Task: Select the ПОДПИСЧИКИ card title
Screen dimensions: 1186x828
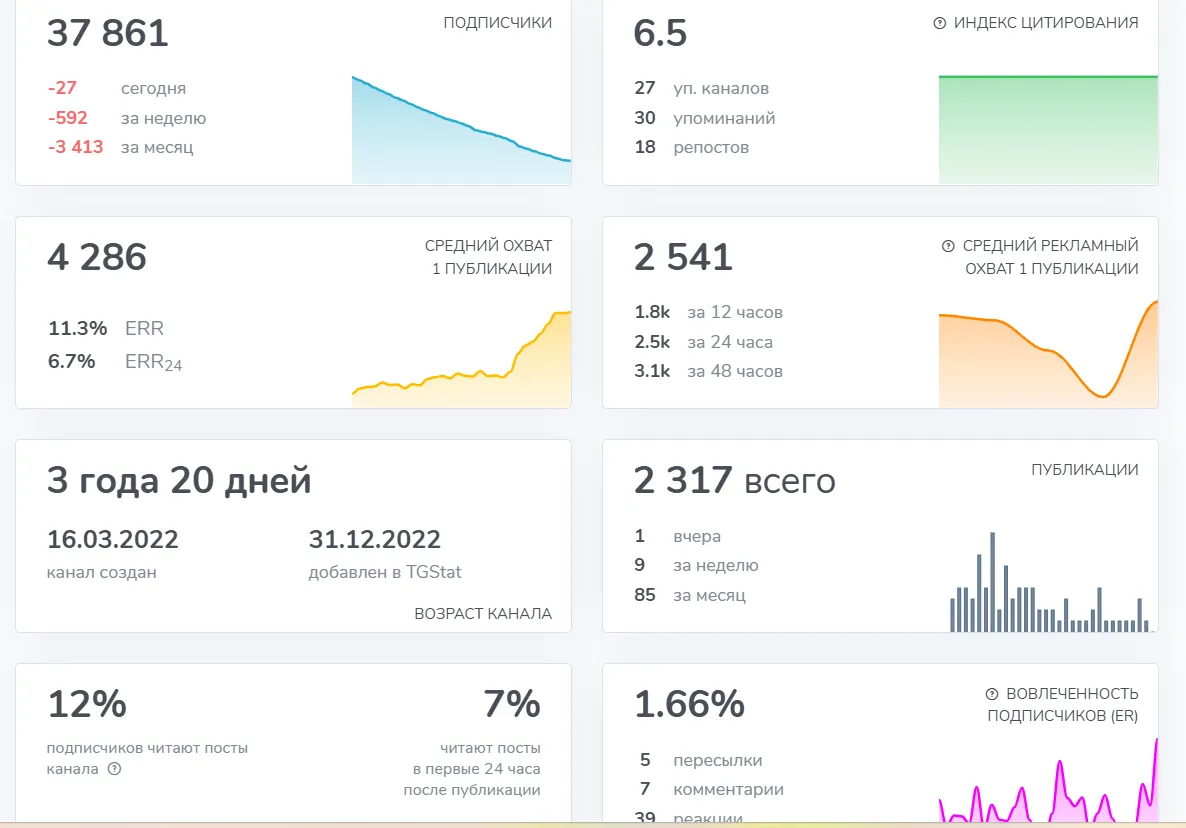Action: (498, 23)
